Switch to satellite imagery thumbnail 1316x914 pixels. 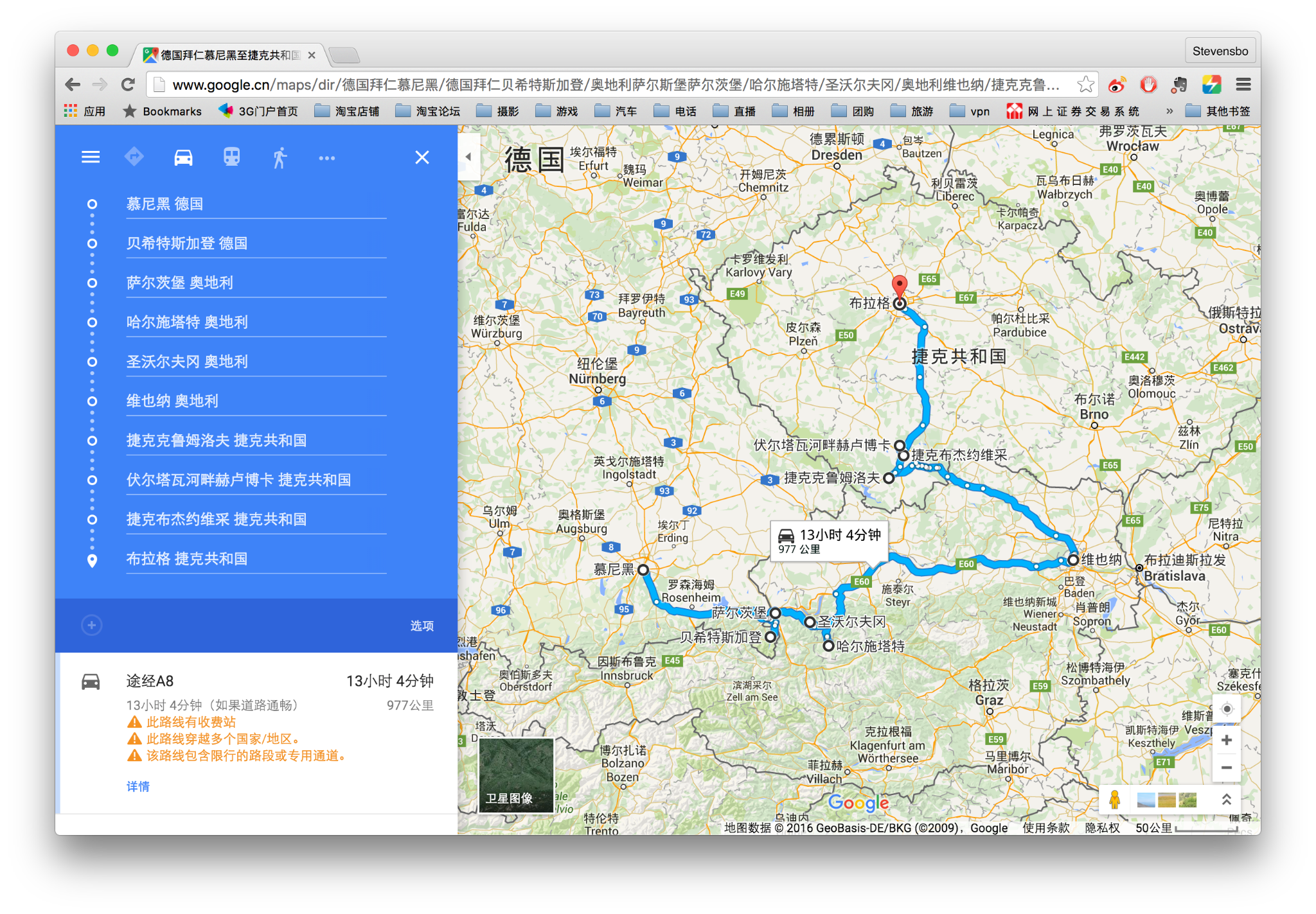click(516, 775)
